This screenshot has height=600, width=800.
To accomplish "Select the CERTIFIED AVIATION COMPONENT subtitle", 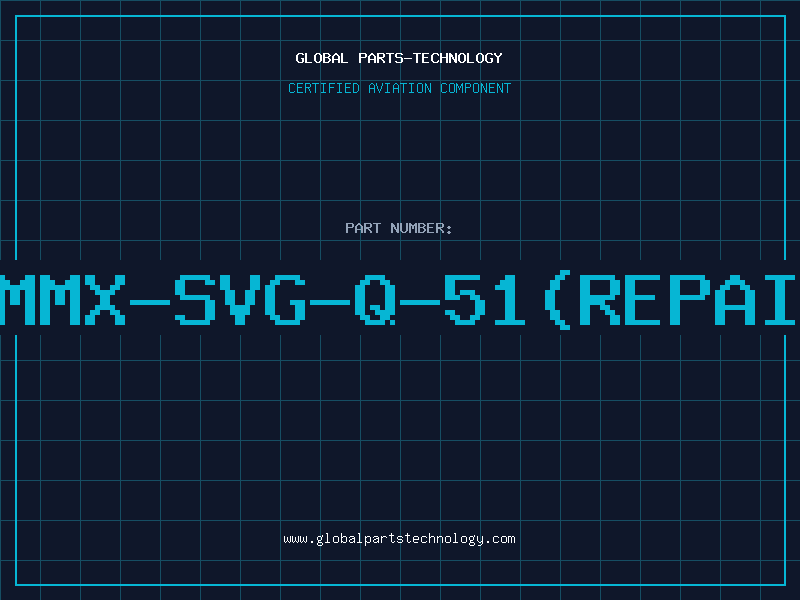I will click(x=399, y=88).
